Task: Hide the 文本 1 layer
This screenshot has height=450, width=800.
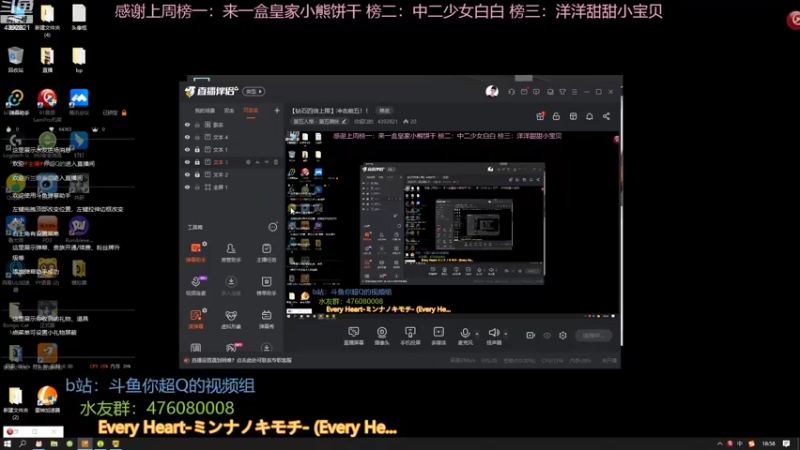Action: [x=187, y=149]
